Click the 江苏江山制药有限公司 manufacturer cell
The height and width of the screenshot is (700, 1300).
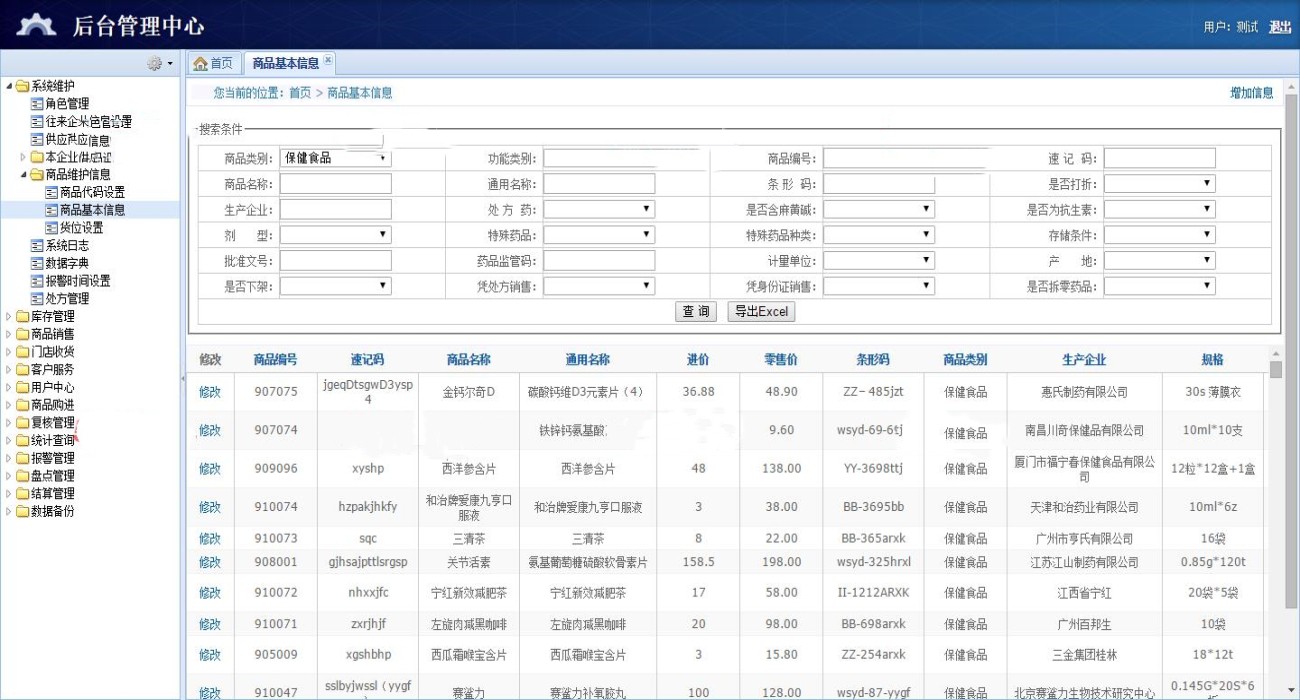pyautogui.click(x=1085, y=562)
